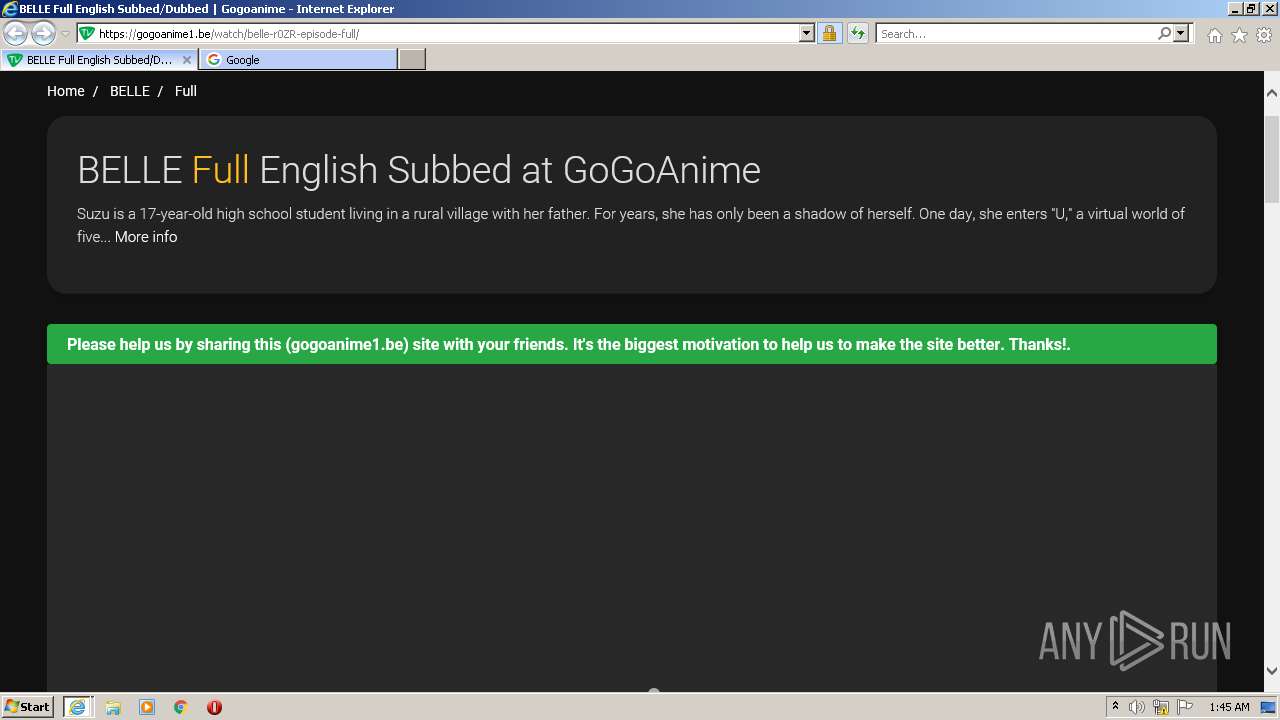Image resolution: width=1280 pixels, height=720 pixels.
Task: Launch Windows Media Player from taskbar
Action: point(147,707)
